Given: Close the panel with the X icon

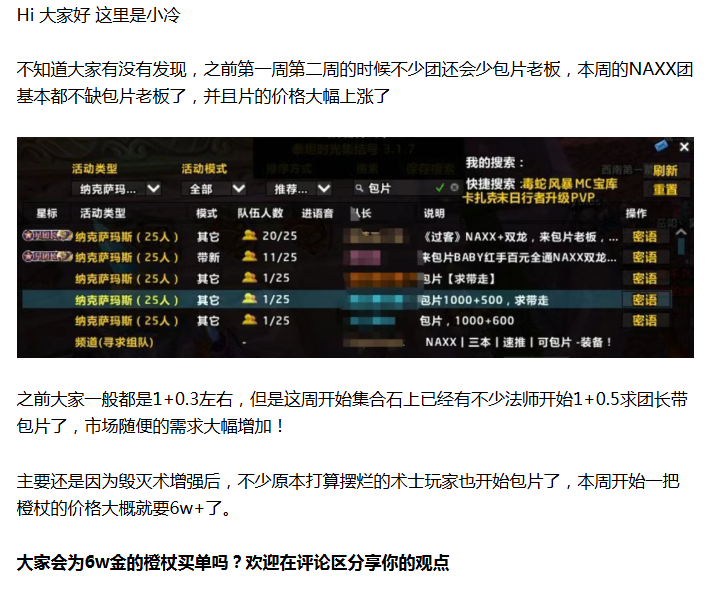Looking at the screenshot, I should (682, 147).
